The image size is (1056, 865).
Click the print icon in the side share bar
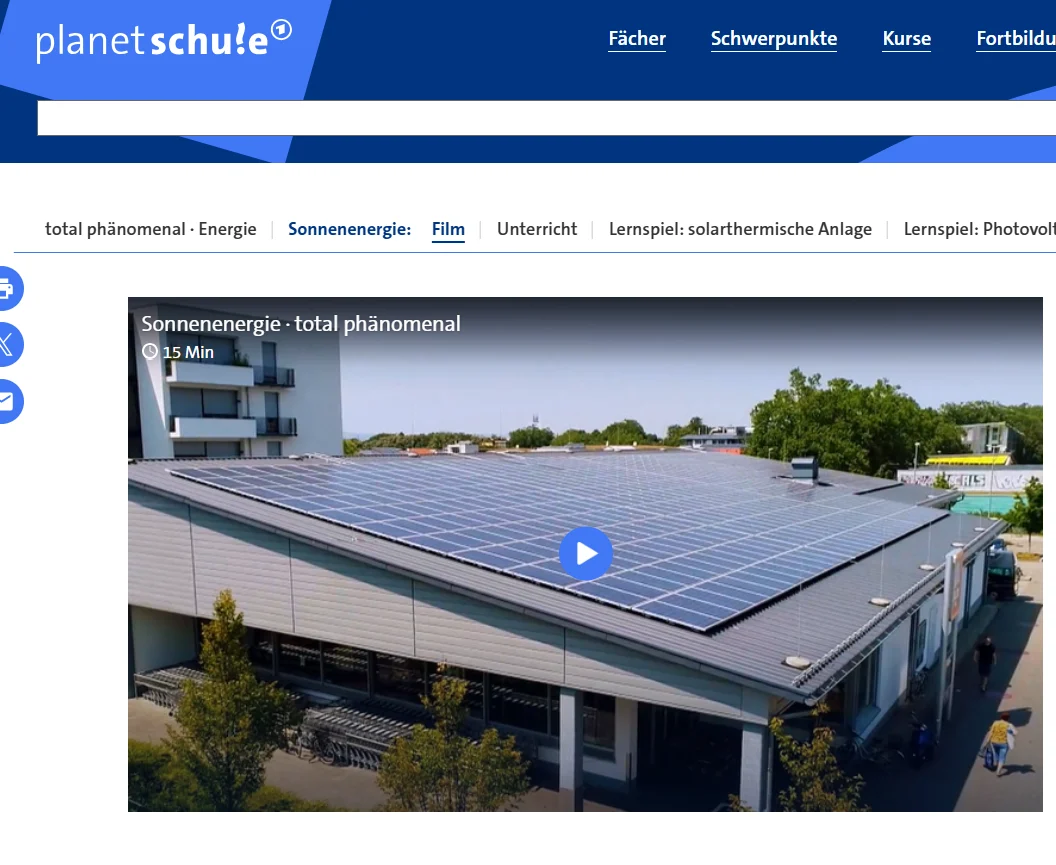click(x=7, y=289)
